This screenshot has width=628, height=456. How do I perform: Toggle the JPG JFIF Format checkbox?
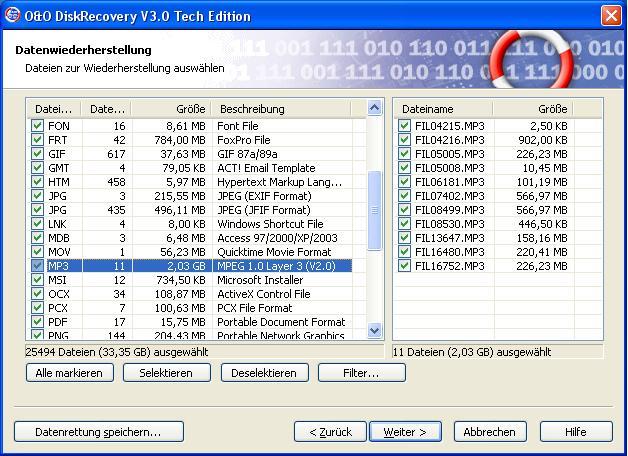[x=37, y=210]
